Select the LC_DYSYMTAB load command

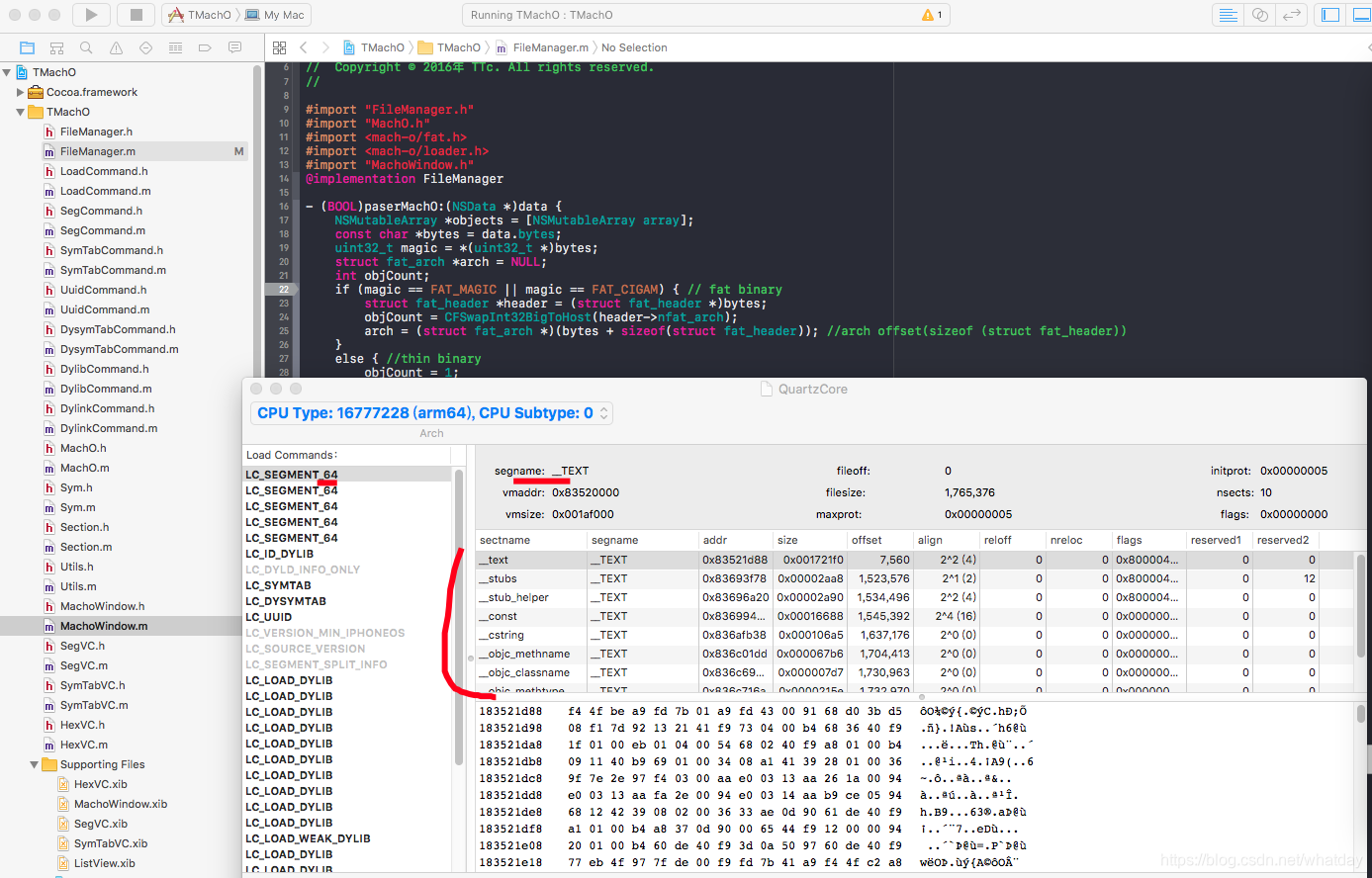click(286, 601)
